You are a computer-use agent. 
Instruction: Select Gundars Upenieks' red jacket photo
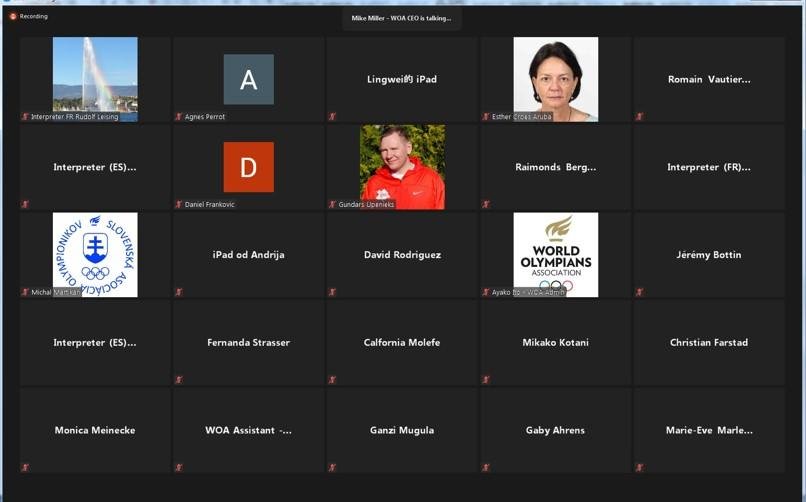pos(402,165)
